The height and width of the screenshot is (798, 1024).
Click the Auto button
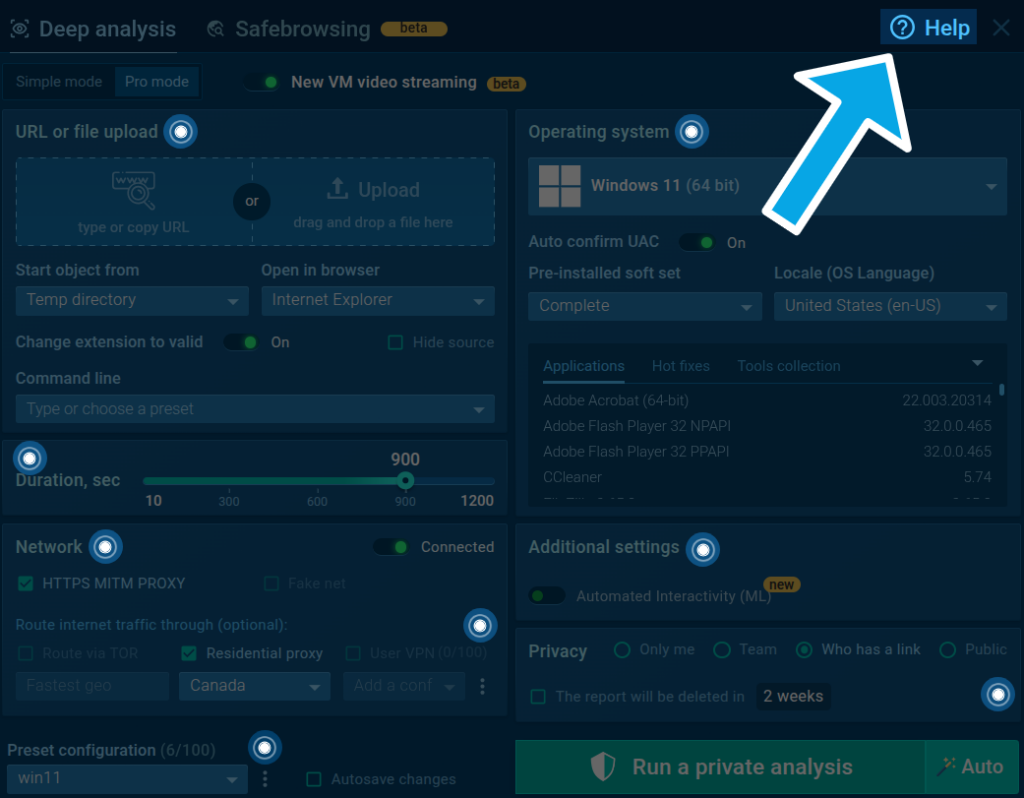point(972,767)
